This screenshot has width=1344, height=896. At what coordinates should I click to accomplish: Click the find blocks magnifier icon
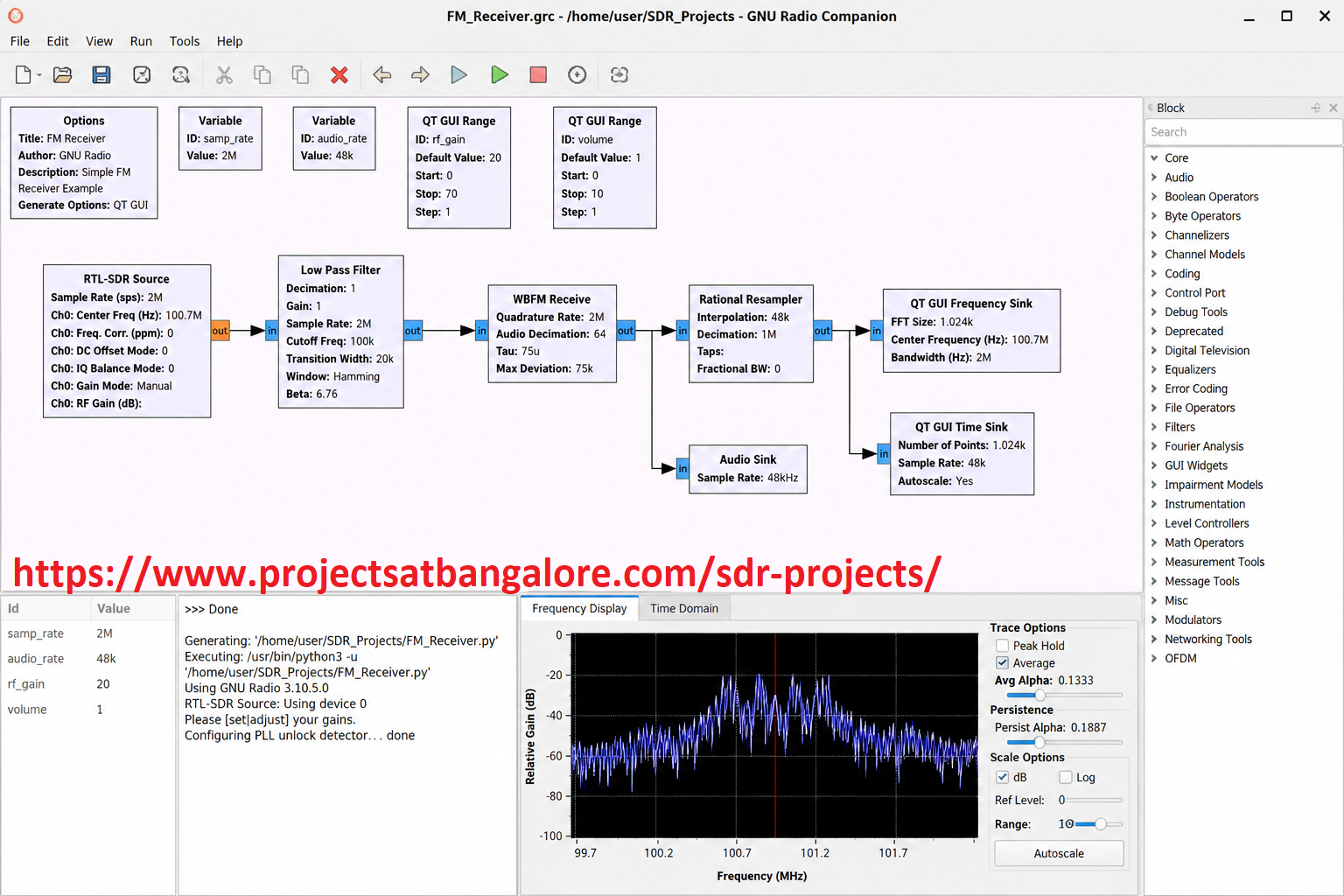(x=181, y=75)
